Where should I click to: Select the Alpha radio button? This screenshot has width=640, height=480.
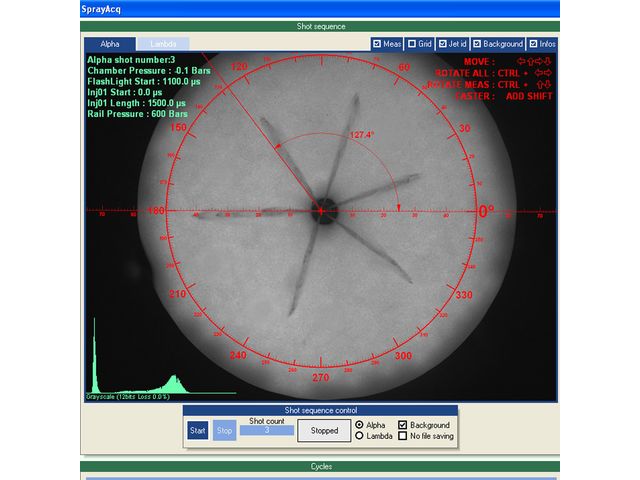pos(360,425)
